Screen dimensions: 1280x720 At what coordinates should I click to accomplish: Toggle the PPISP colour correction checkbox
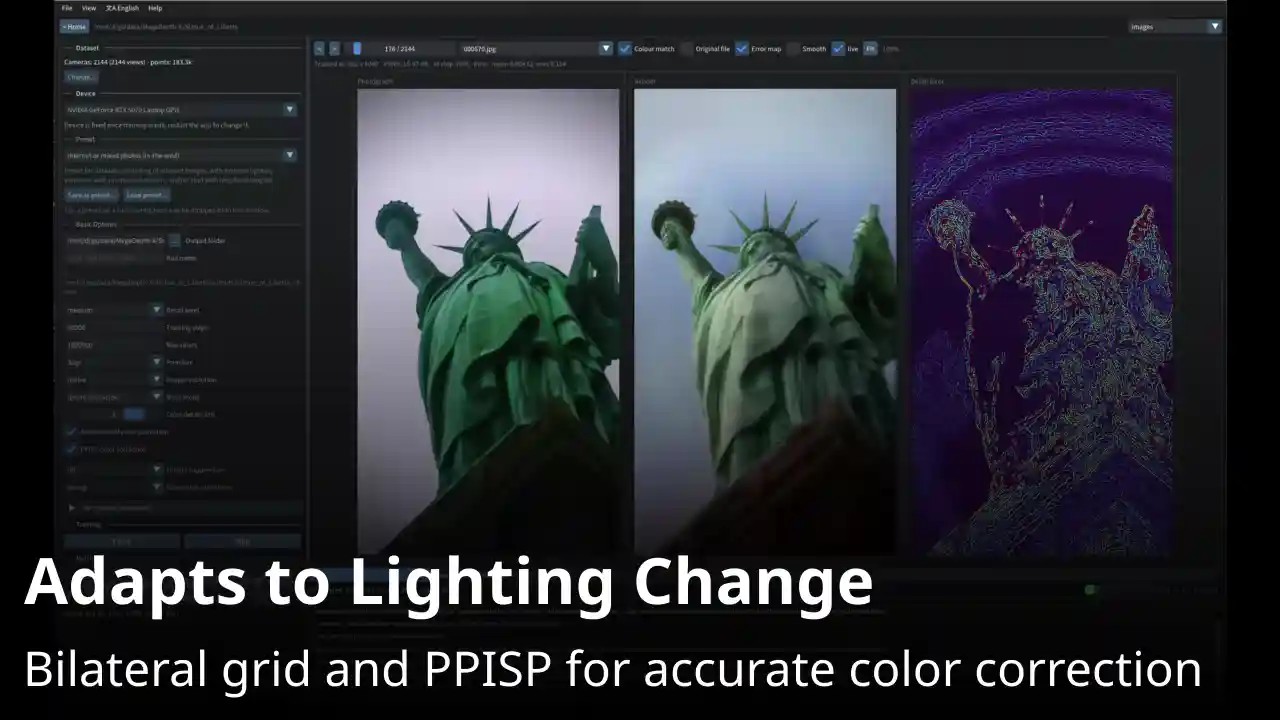click(71, 450)
